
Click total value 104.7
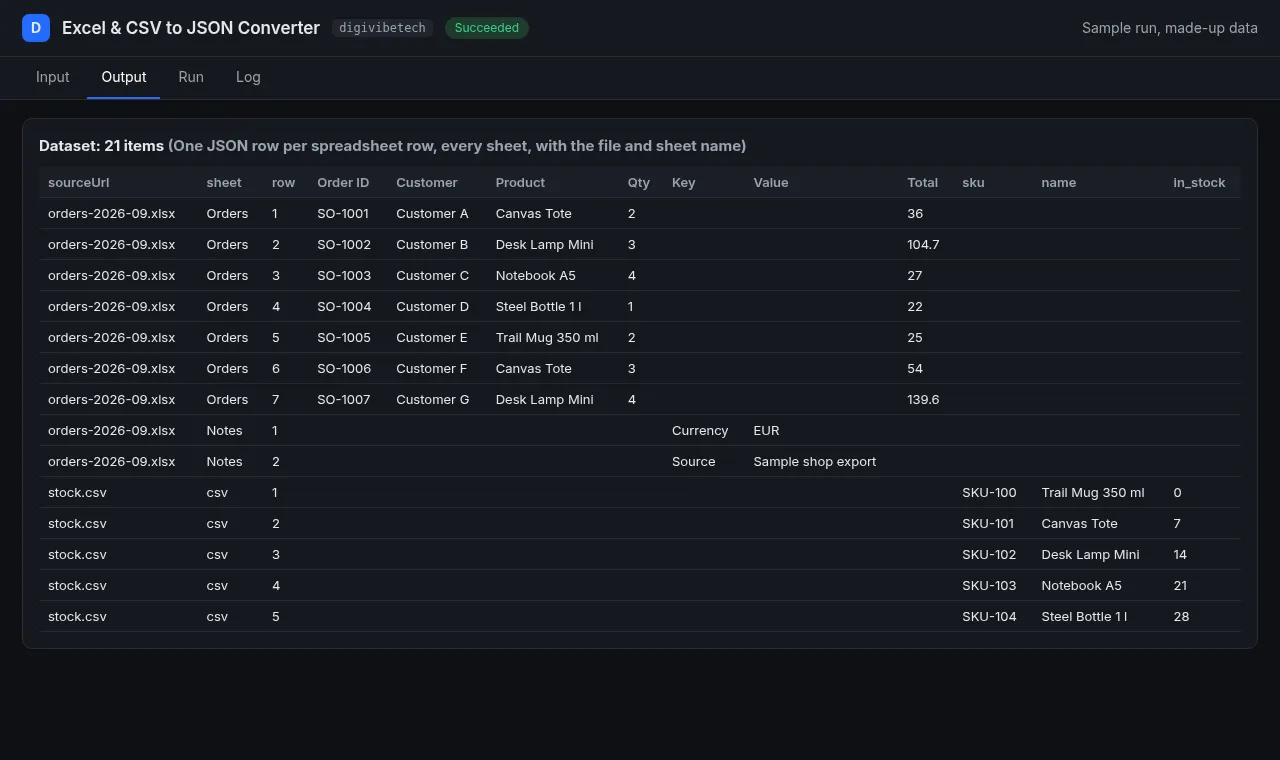point(923,244)
